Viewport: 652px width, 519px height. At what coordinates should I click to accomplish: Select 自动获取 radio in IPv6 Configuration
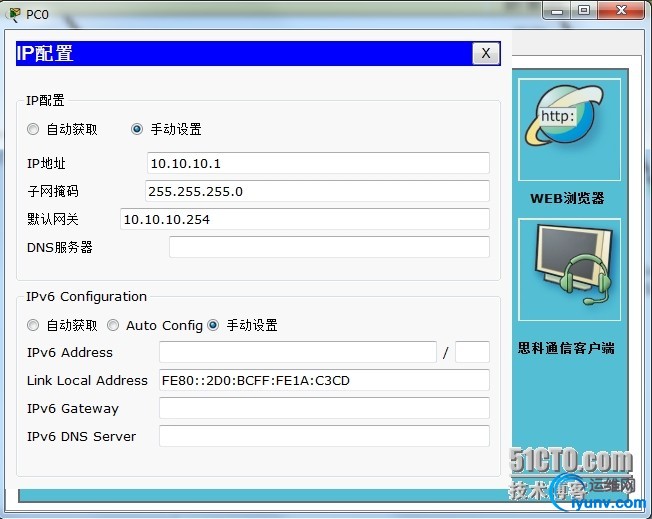point(33,325)
